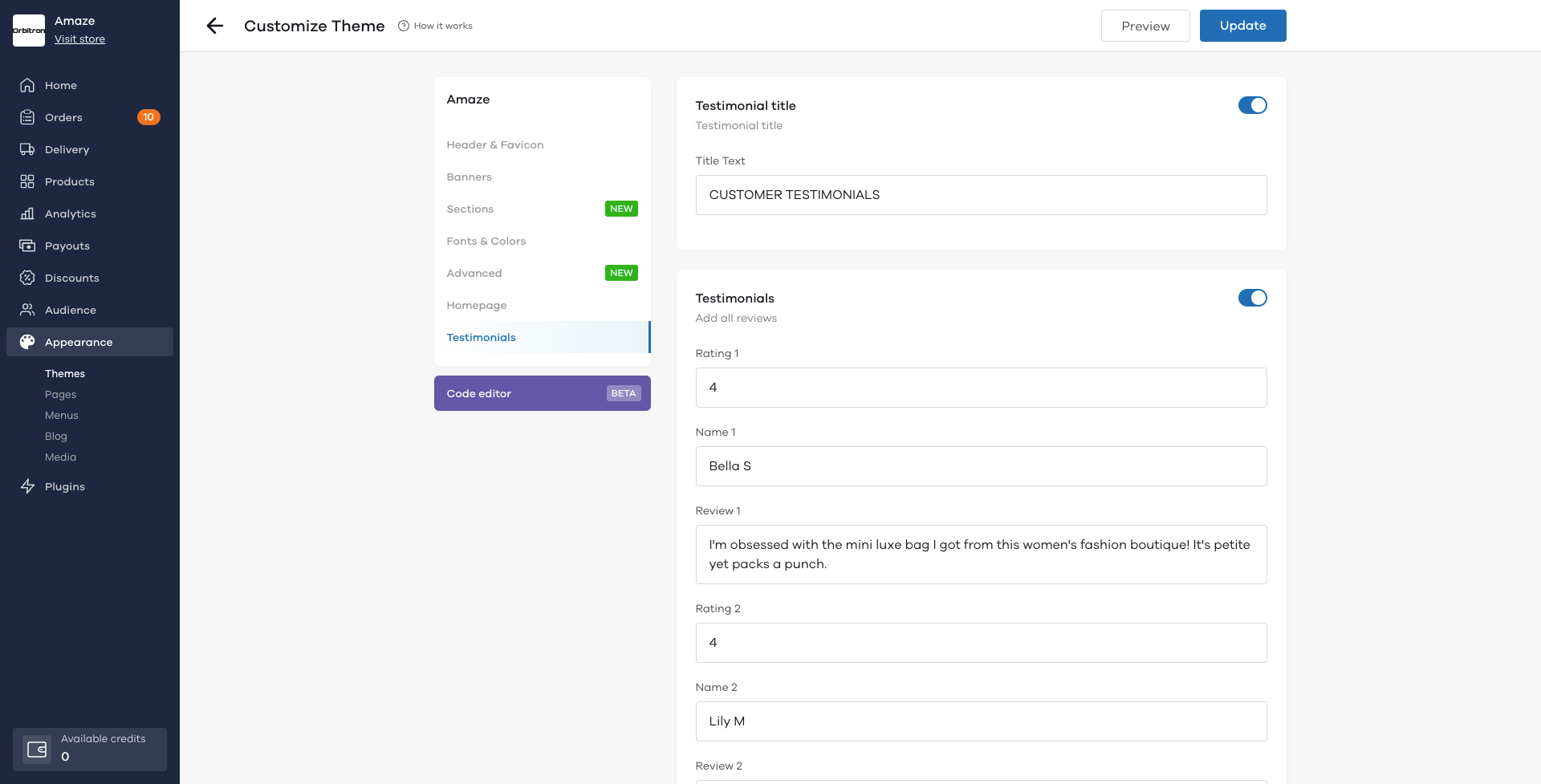Toggle the Testimonial title switch
The width and height of the screenshot is (1541, 784).
click(1252, 105)
